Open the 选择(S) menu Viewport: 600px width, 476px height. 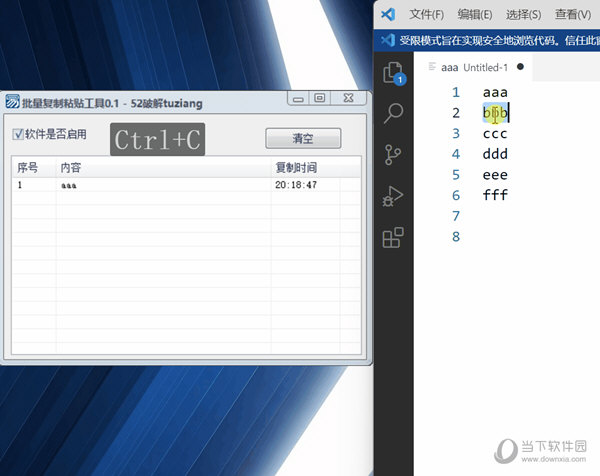point(523,15)
